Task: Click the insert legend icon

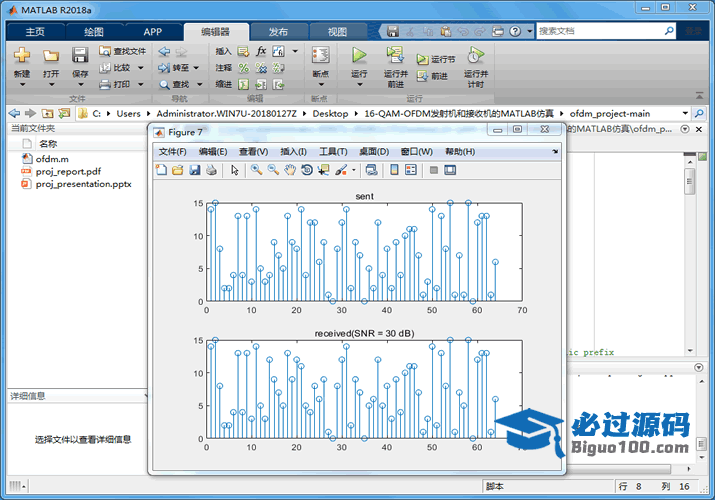Action: point(411,170)
